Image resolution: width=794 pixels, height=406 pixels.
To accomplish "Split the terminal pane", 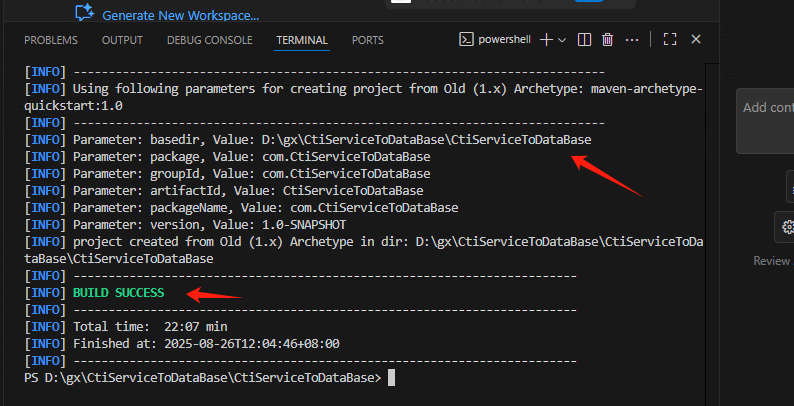I will pyautogui.click(x=585, y=40).
